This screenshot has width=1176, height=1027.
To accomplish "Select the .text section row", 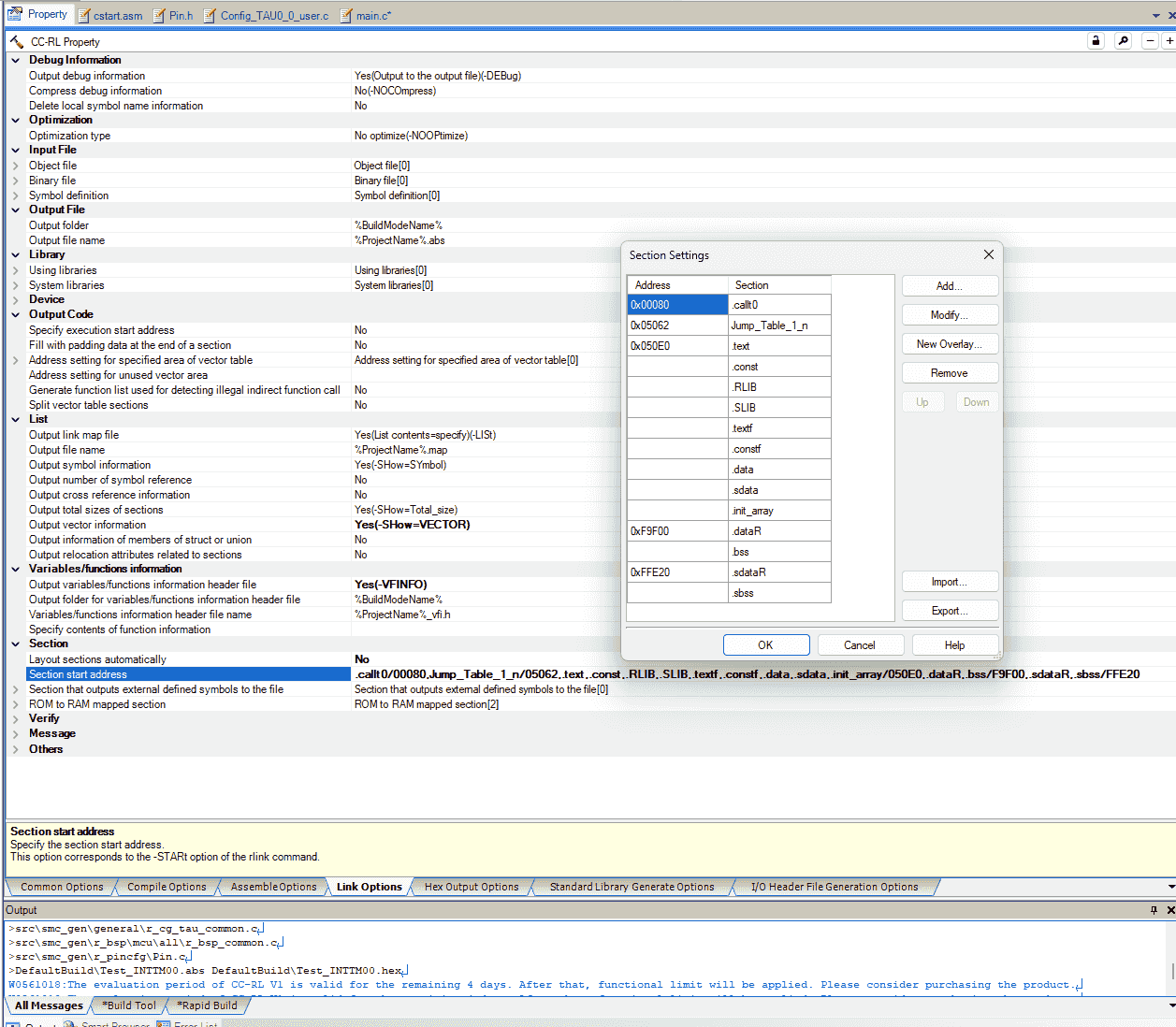I will click(778, 346).
